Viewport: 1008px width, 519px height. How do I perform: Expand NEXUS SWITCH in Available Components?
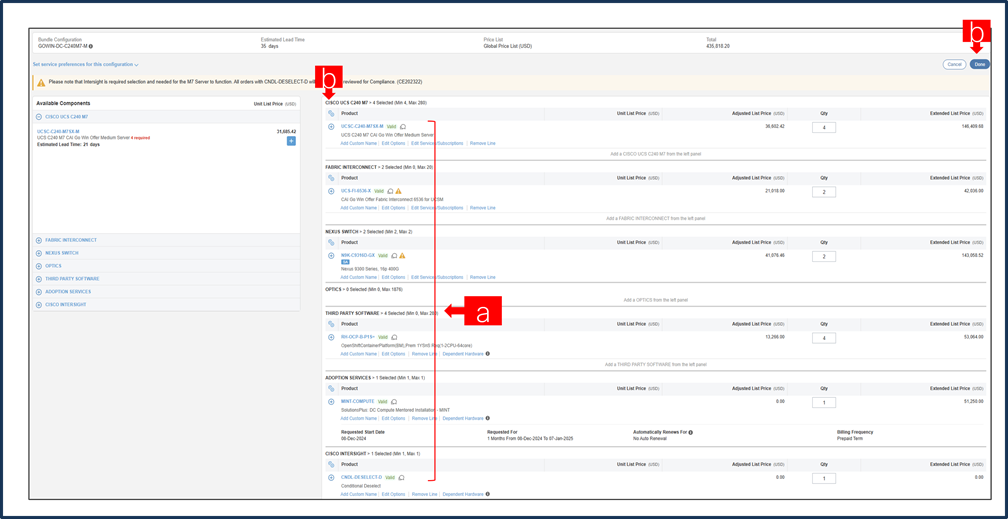pyautogui.click(x=39, y=253)
